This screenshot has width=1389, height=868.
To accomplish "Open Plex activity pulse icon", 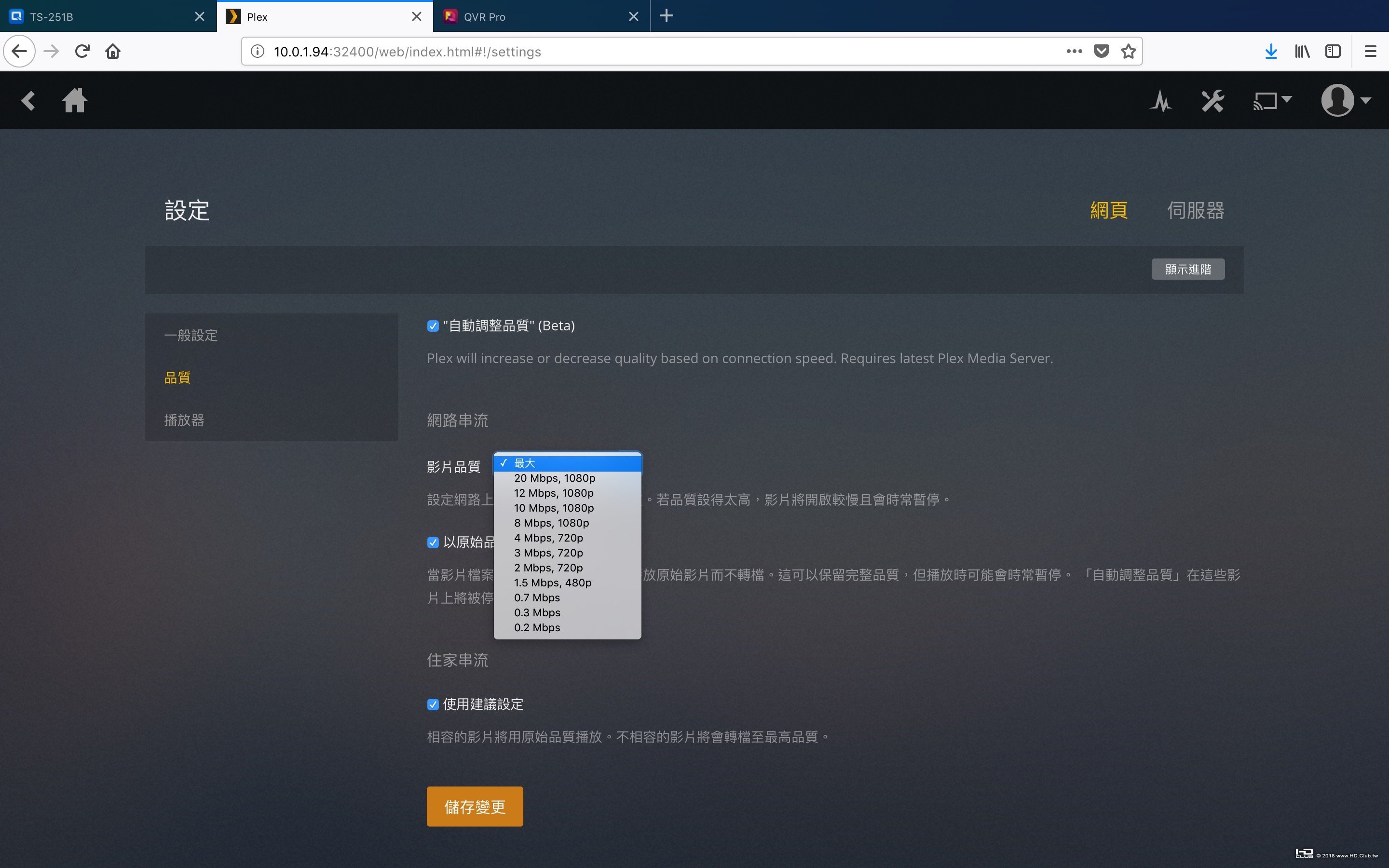I will [1160, 102].
